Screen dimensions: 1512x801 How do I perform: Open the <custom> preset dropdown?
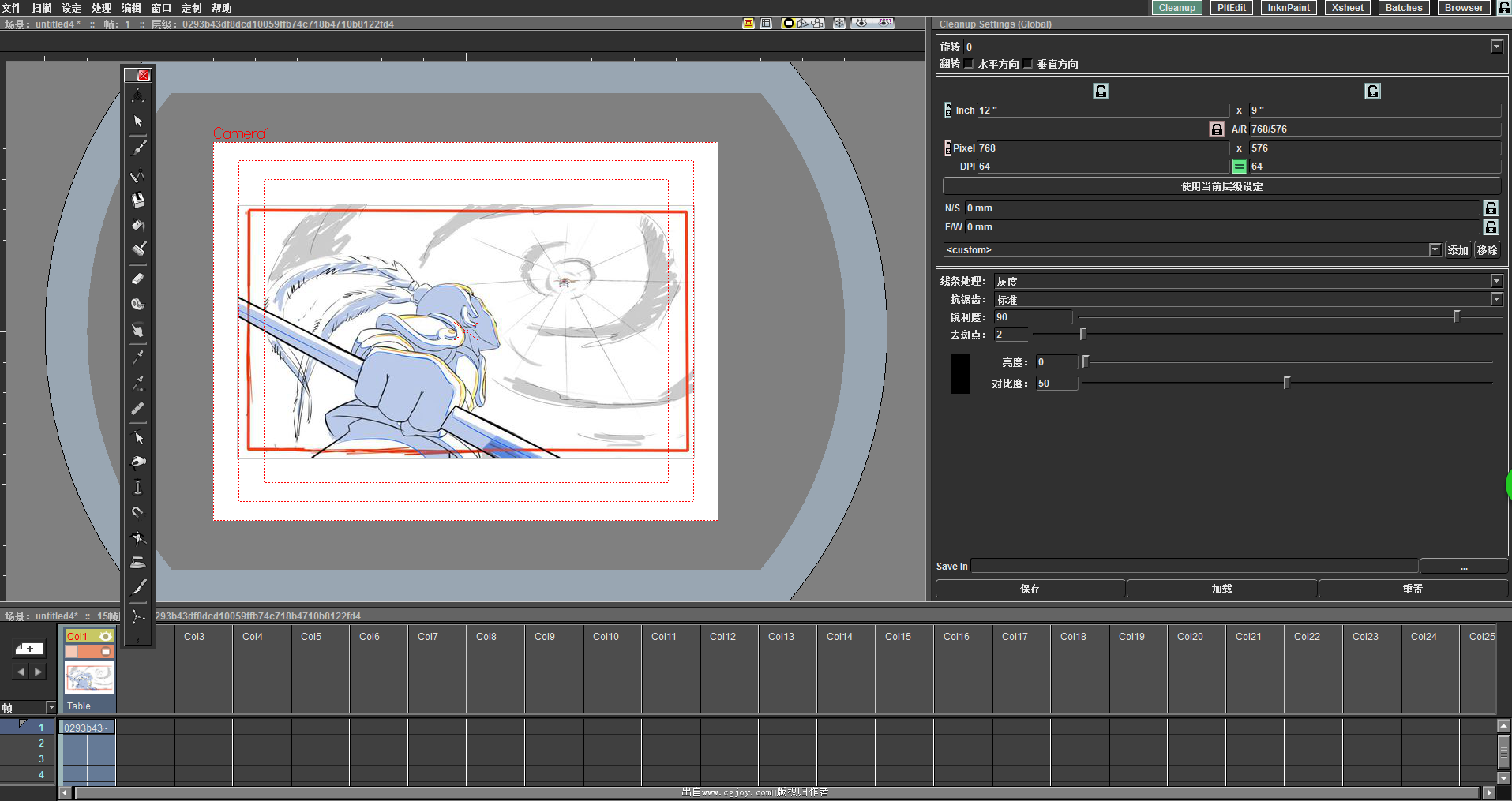pos(1435,250)
